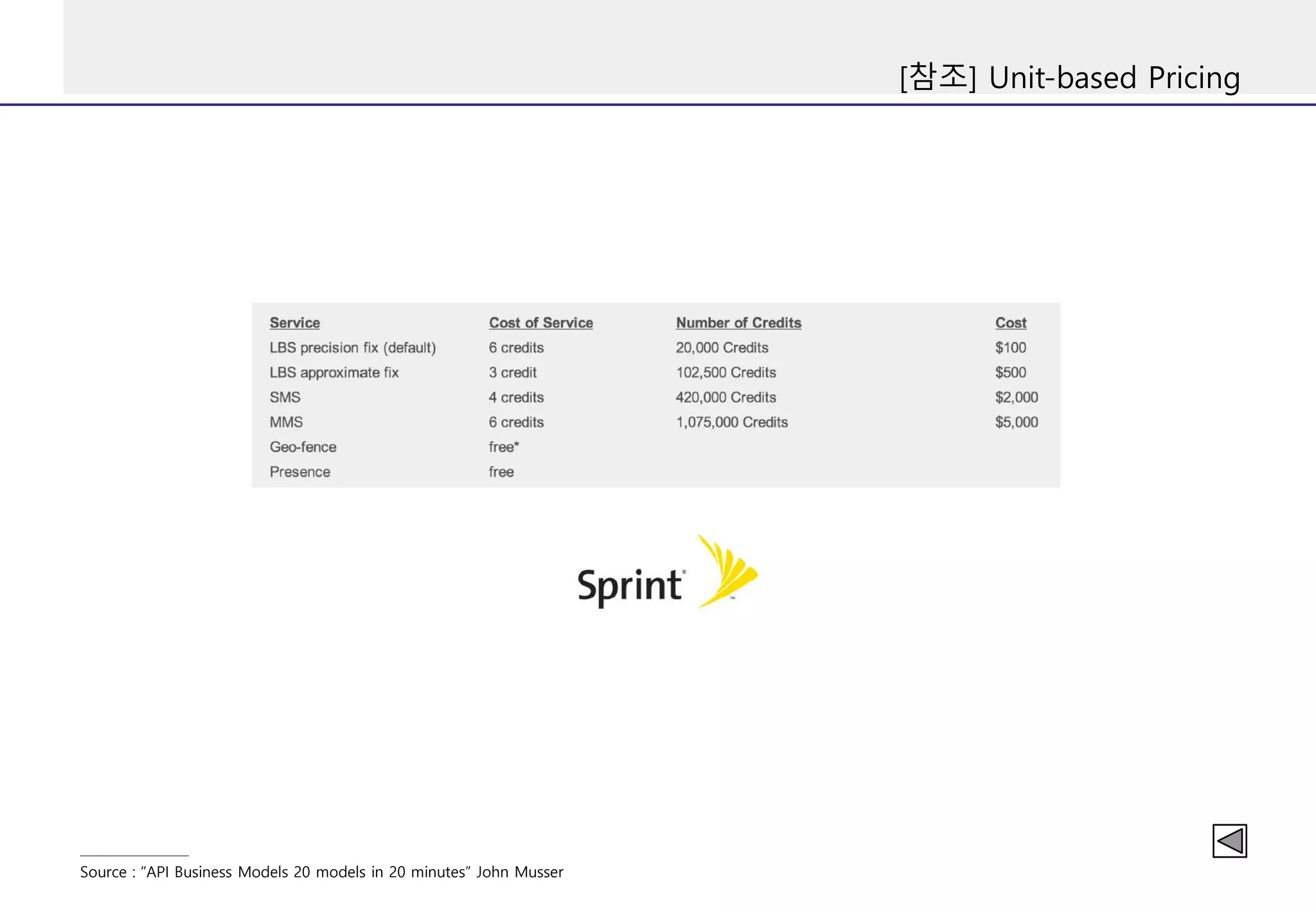Screen dimensions: 1316x911
Task: Click '6 credits' in the LBS precision row
Action: (516, 348)
